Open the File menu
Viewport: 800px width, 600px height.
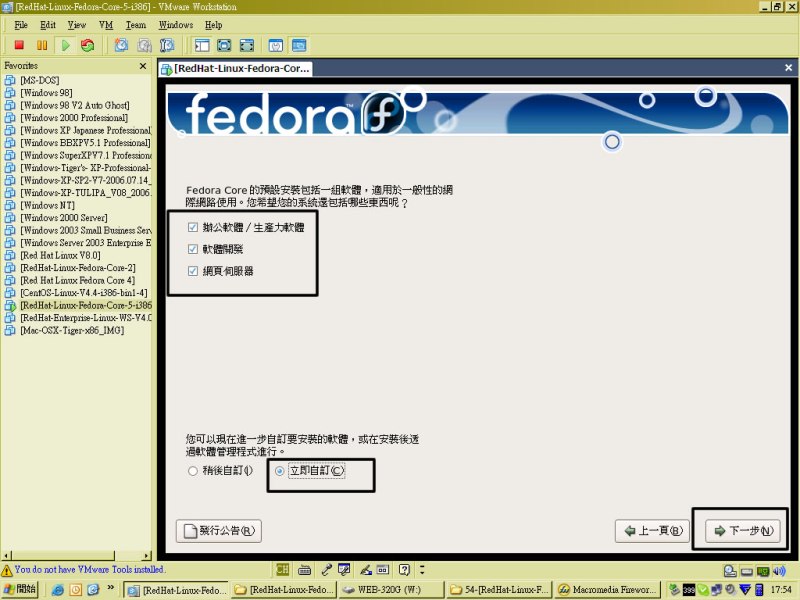(x=21, y=25)
